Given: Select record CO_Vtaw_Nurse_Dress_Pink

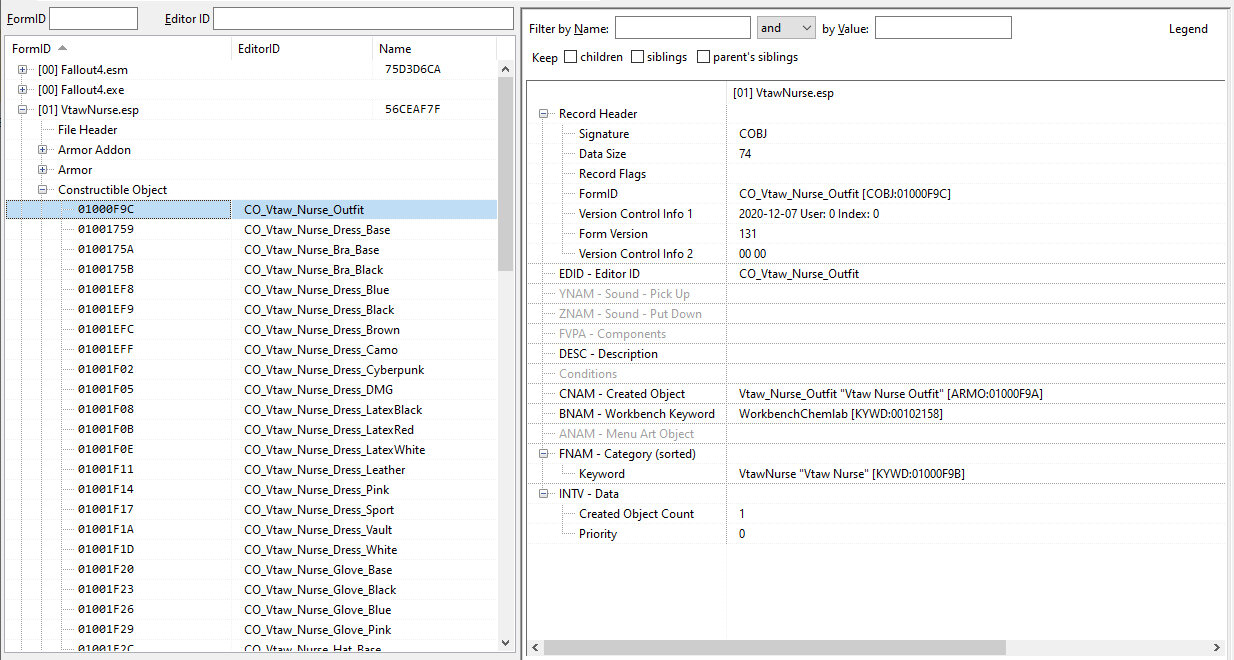Looking at the screenshot, I should (251, 490).
